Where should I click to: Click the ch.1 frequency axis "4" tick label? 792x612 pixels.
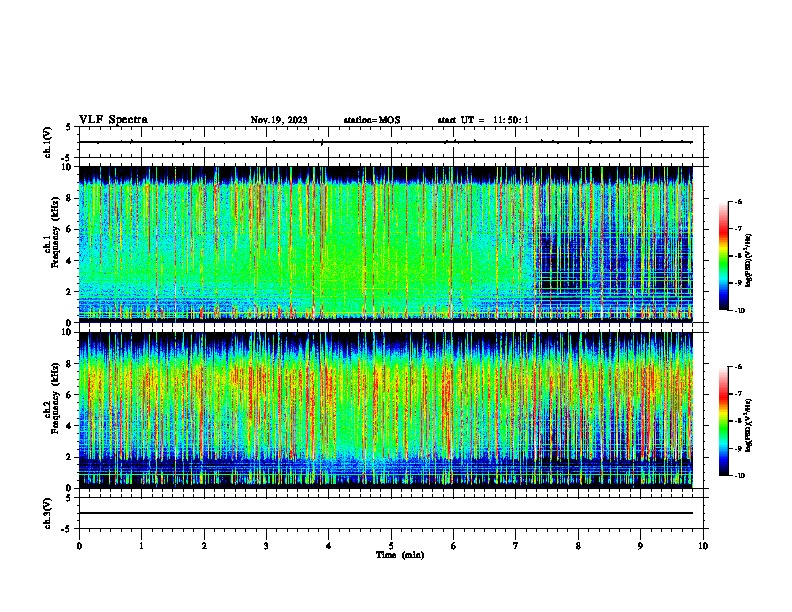(x=69, y=261)
